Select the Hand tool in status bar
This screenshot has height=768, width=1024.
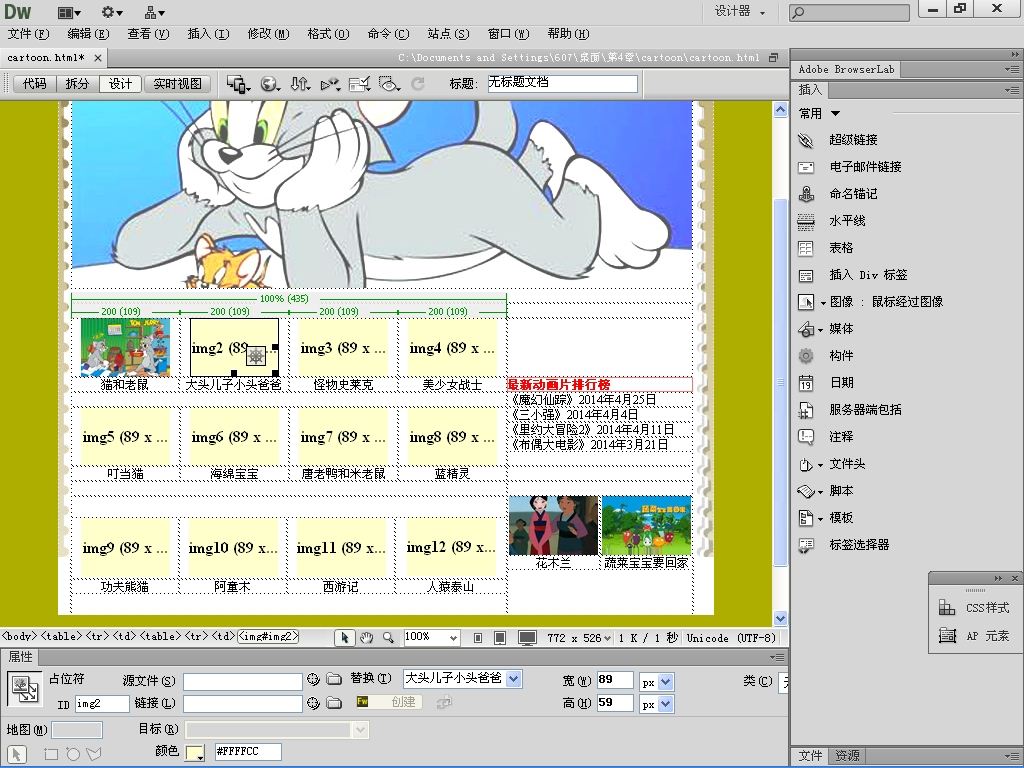[366, 638]
